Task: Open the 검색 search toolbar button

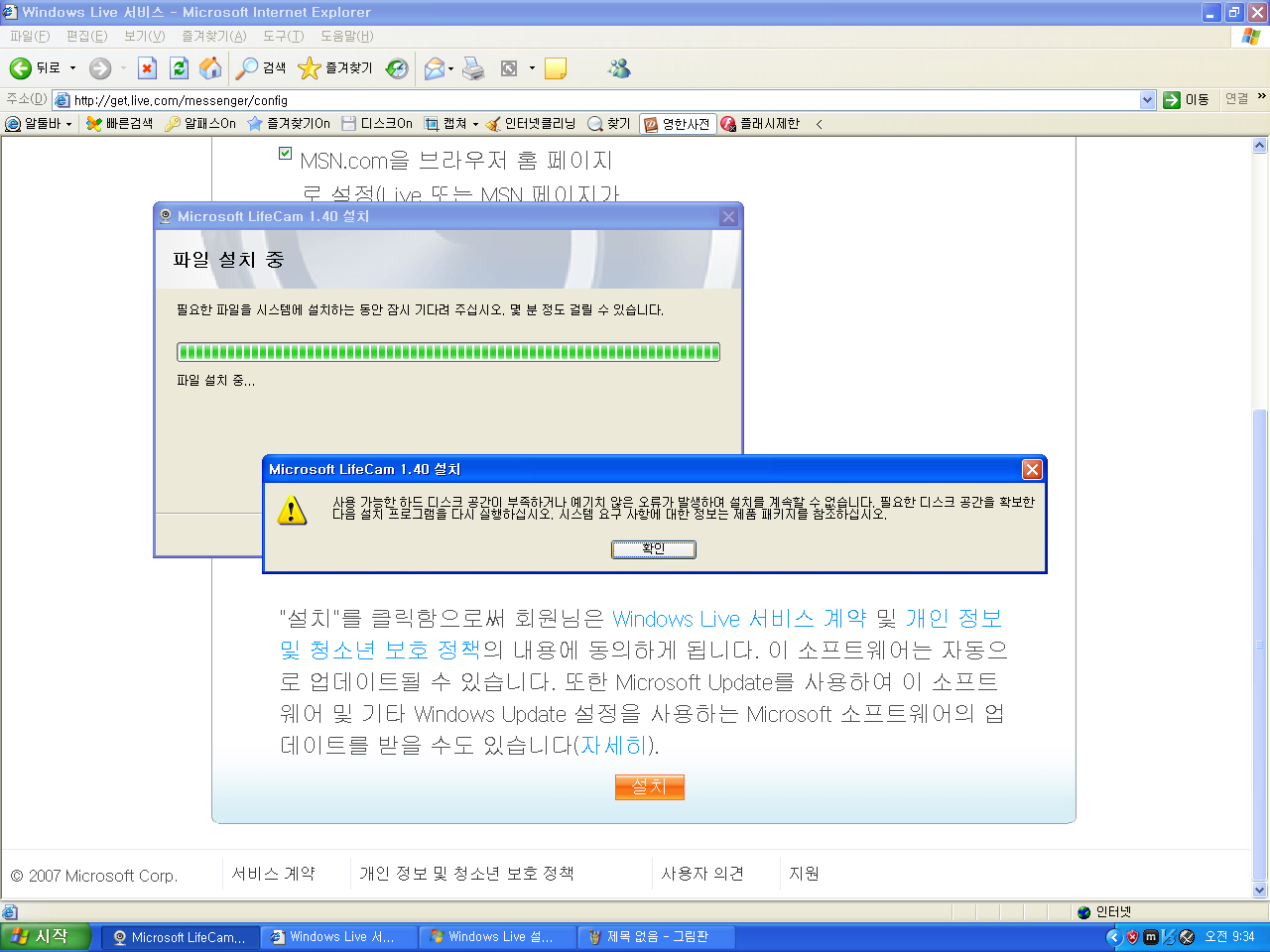Action: [x=262, y=67]
